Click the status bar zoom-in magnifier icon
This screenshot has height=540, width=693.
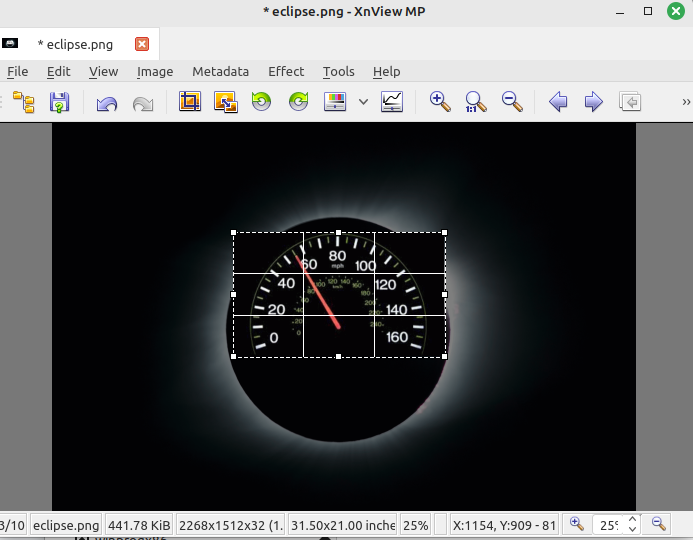pos(577,524)
